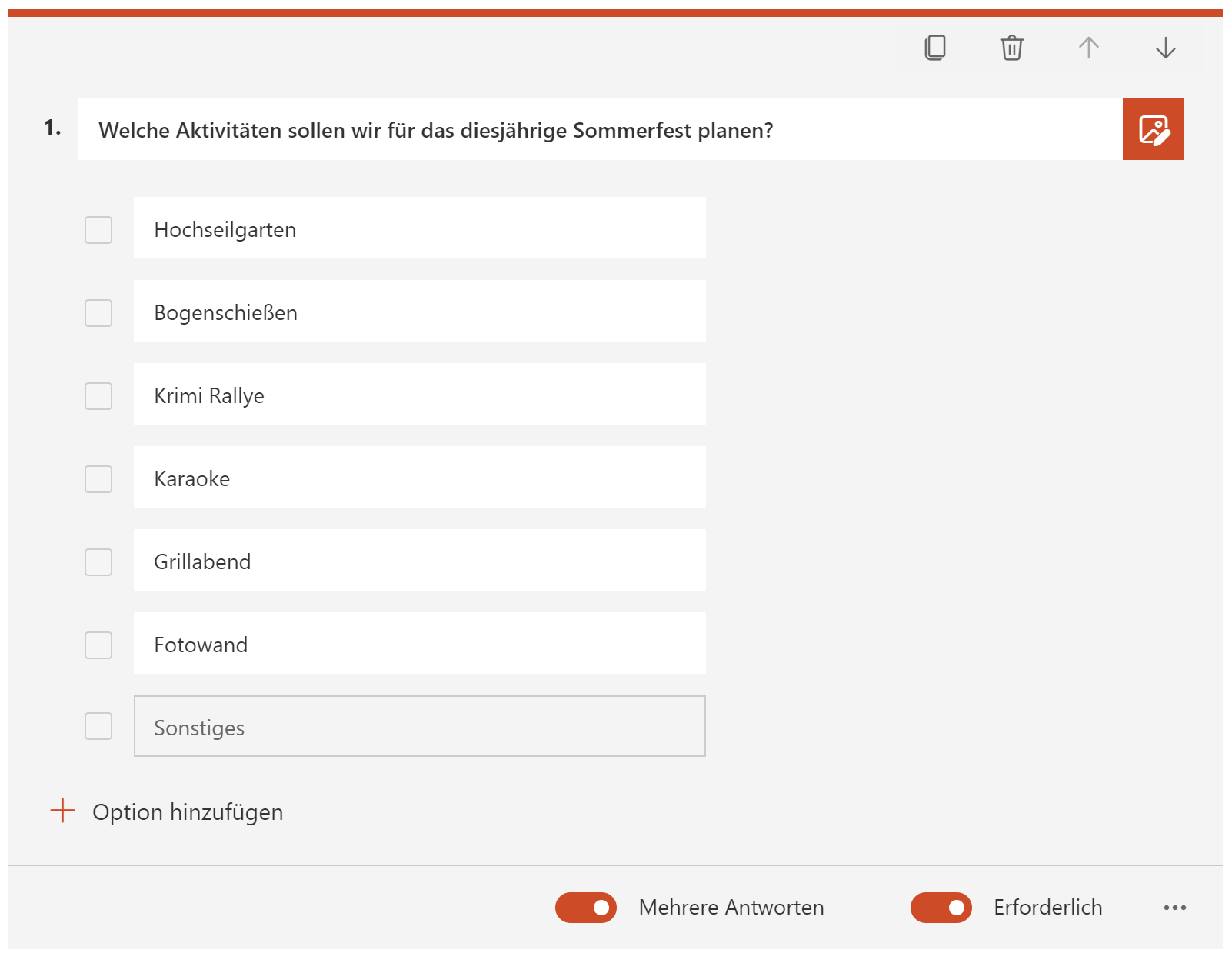
Task: Delete the question with the trash icon
Action: tap(1011, 48)
